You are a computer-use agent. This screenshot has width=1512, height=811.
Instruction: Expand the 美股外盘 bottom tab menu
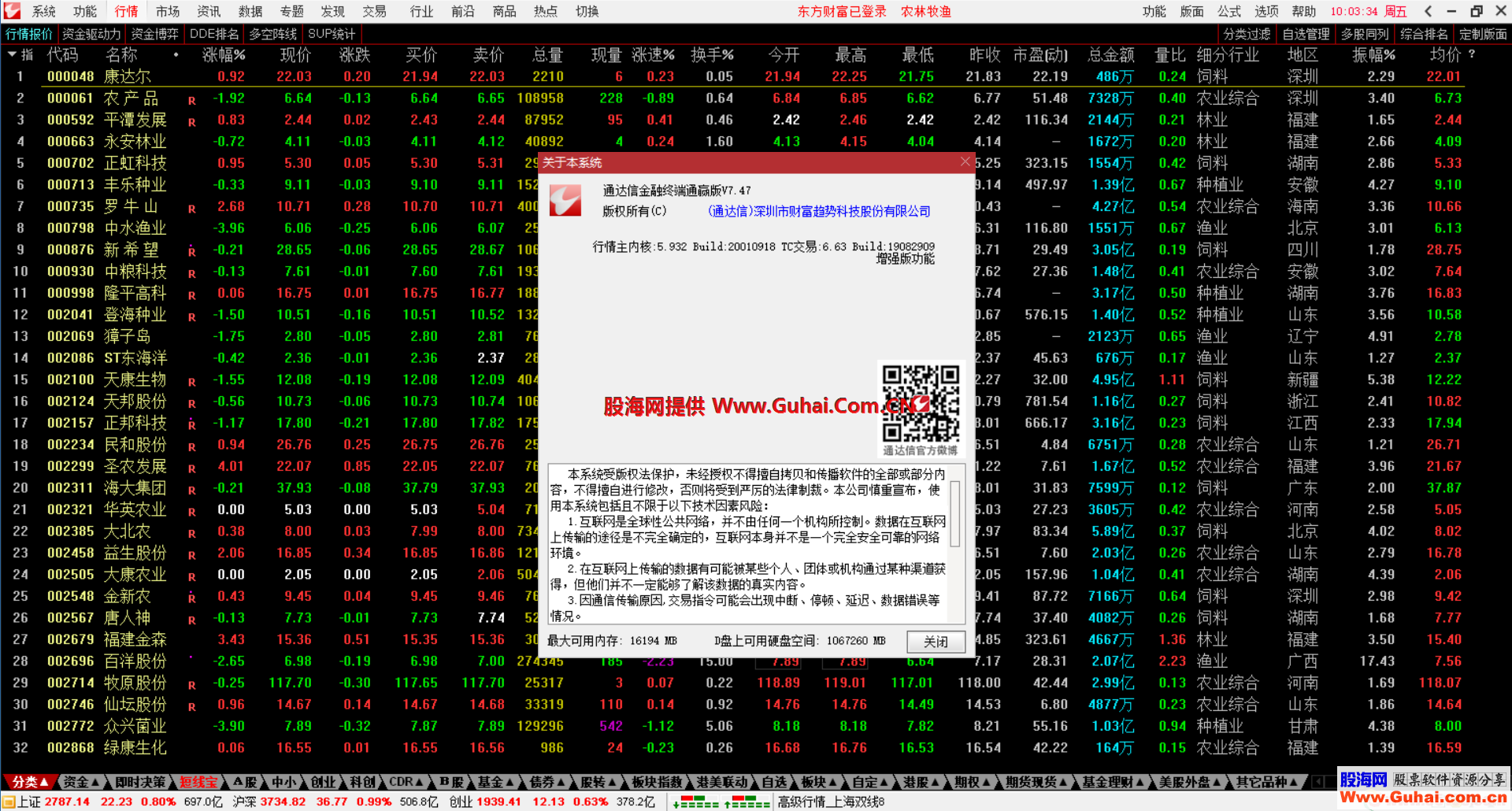[1189, 782]
